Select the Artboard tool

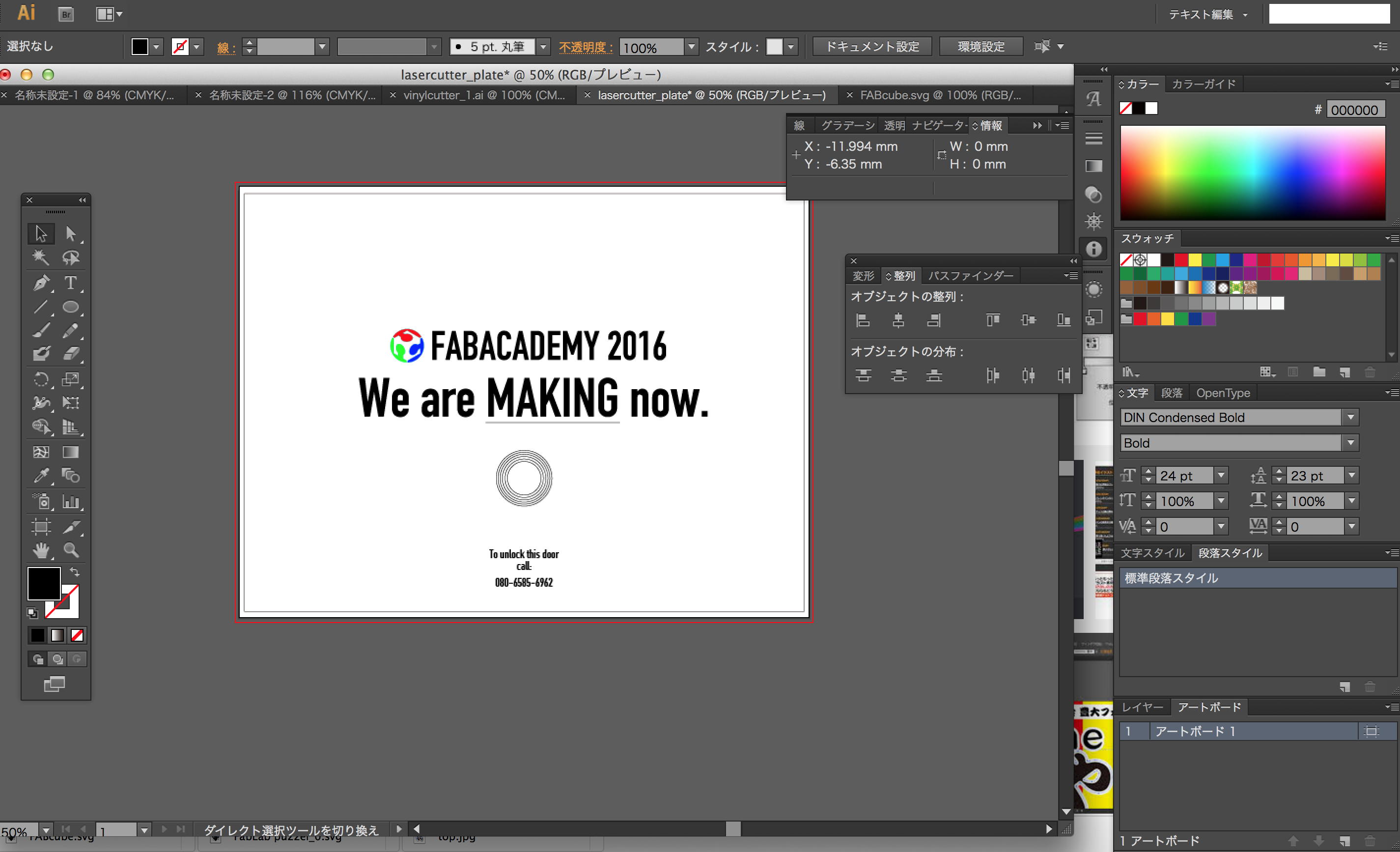41,526
